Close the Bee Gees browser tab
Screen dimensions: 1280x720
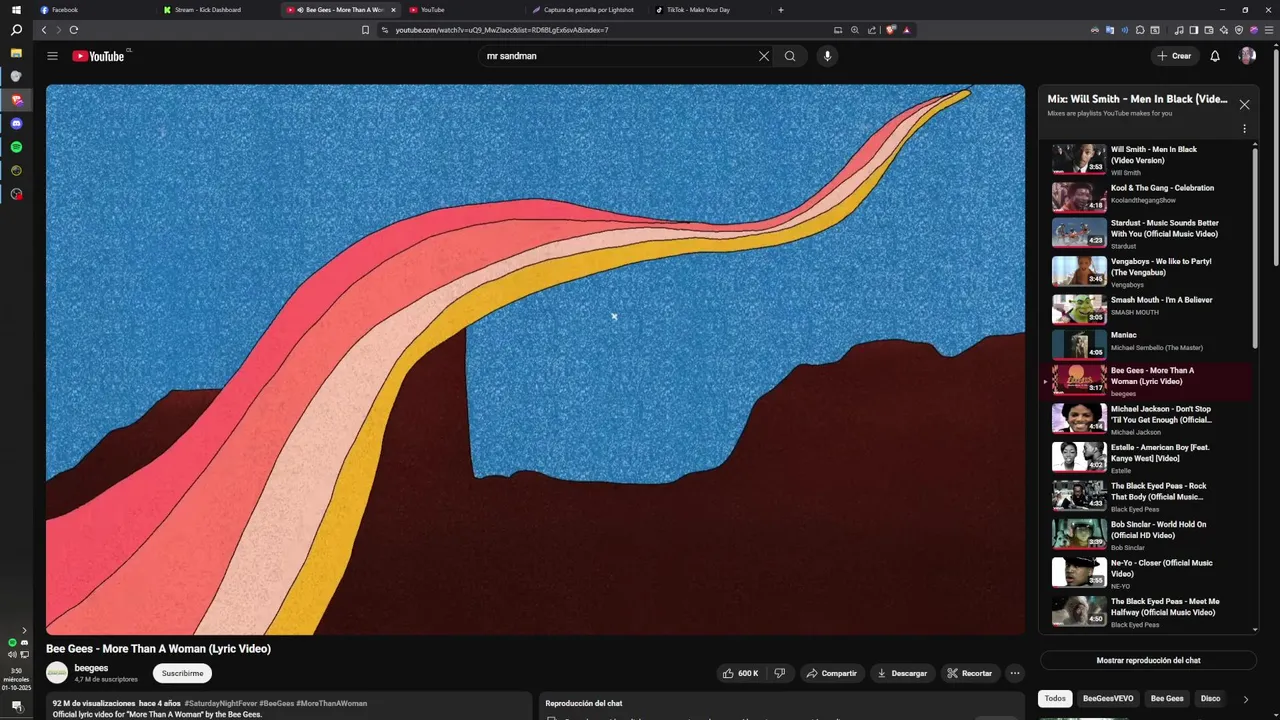(393, 10)
